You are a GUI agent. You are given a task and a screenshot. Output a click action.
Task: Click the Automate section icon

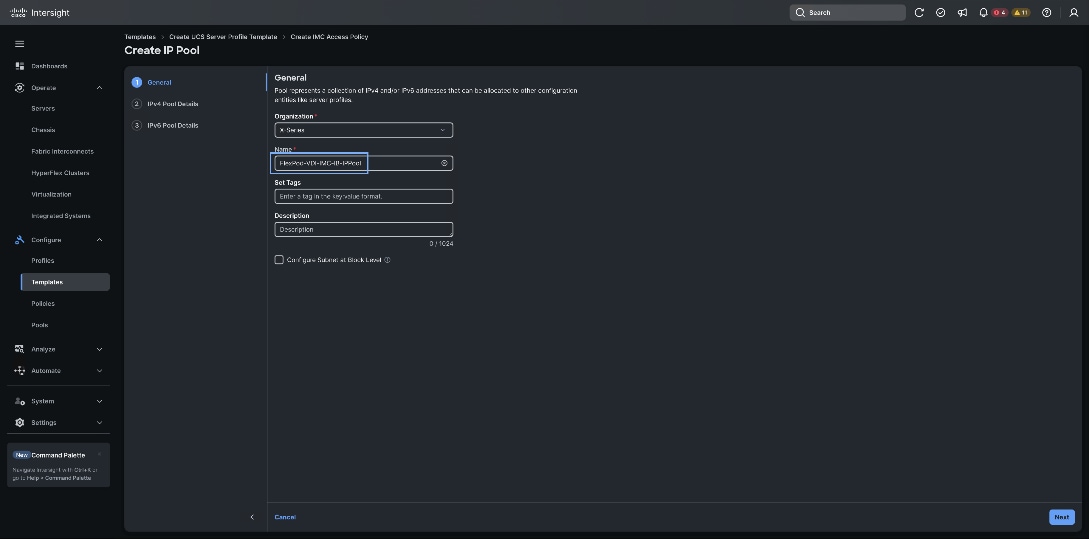coord(19,371)
